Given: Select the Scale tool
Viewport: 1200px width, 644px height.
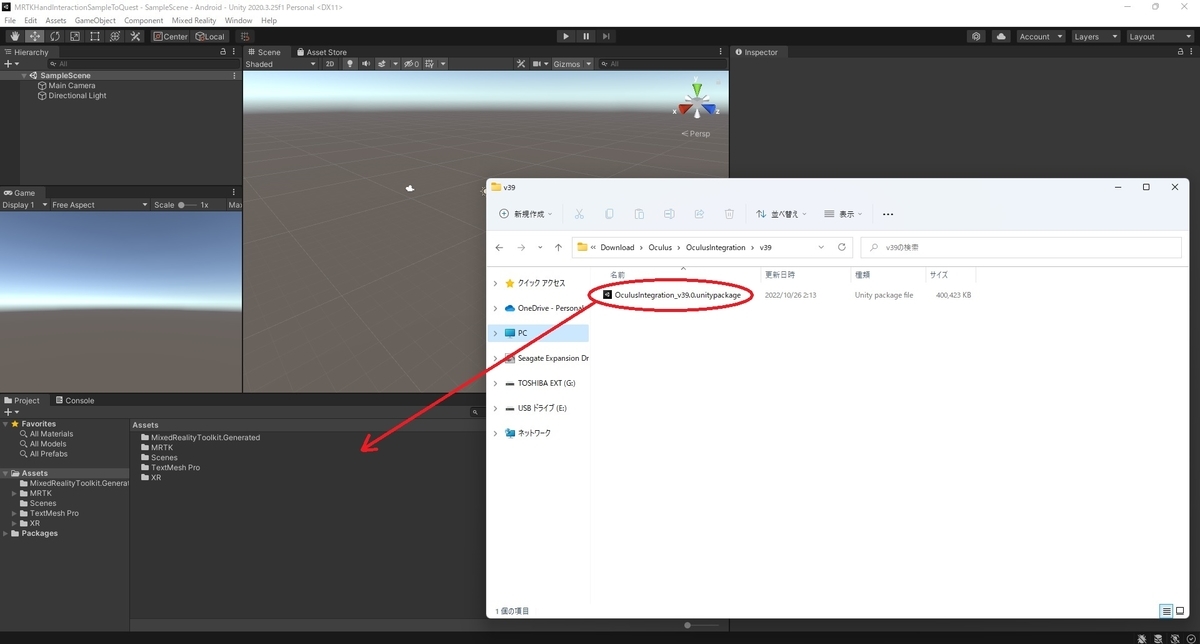Looking at the screenshot, I should point(75,36).
